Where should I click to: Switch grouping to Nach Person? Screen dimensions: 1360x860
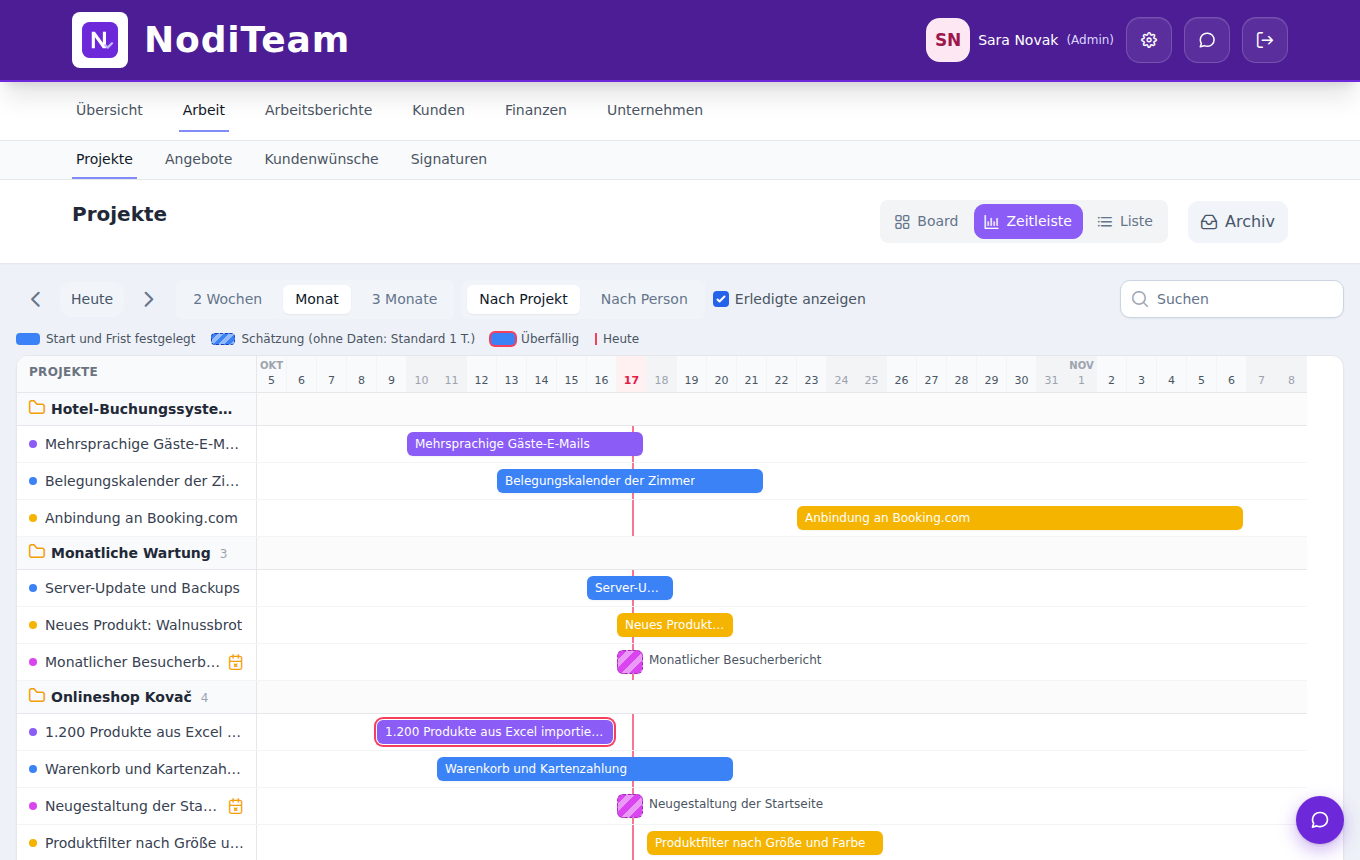click(644, 299)
